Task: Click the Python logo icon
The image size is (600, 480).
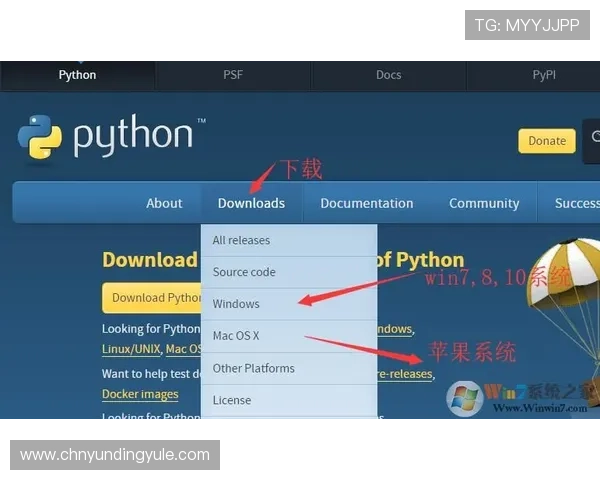Action: [x=40, y=138]
